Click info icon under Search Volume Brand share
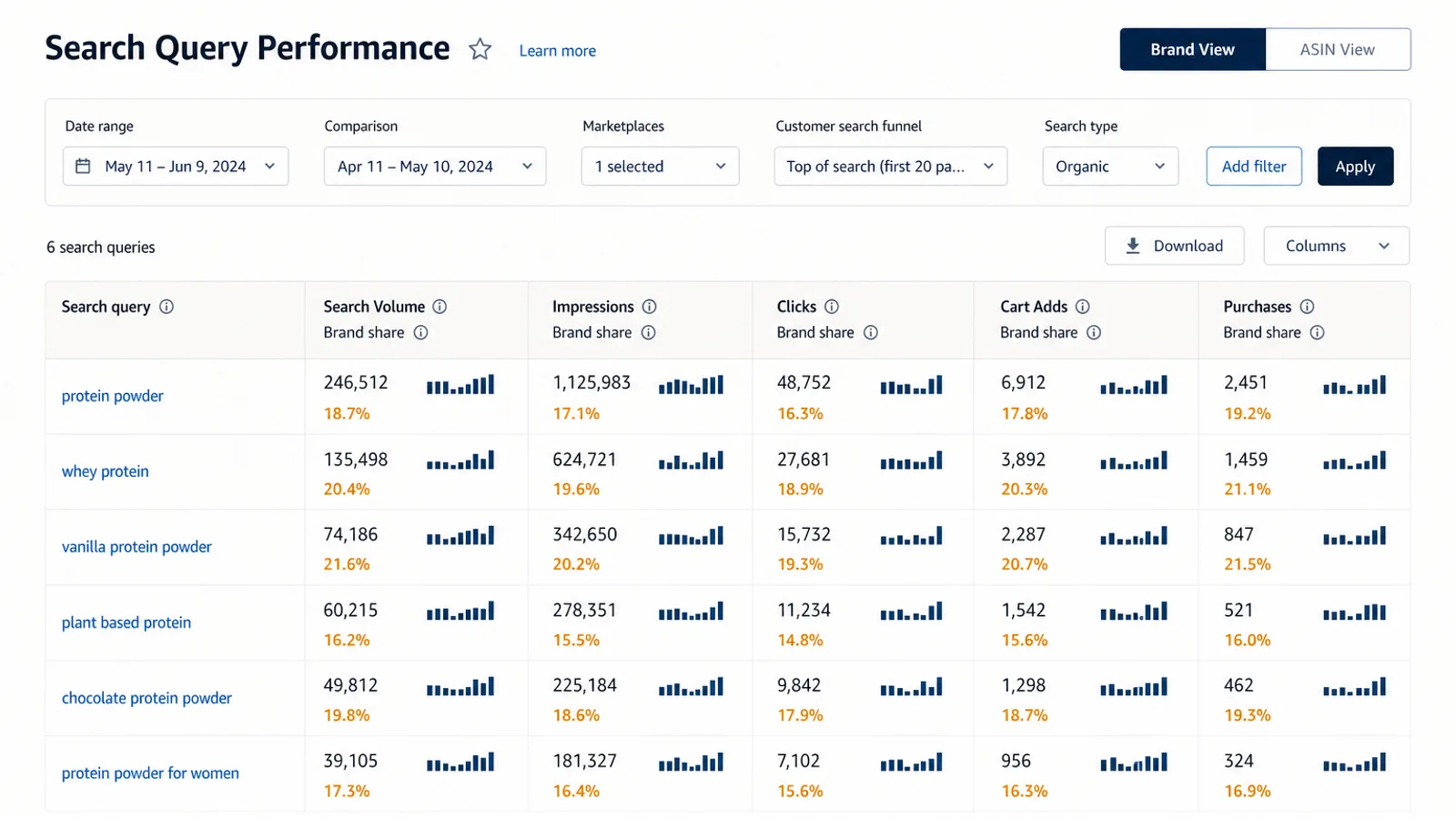The height and width of the screenshot is (819, 1456). [420, 332]
